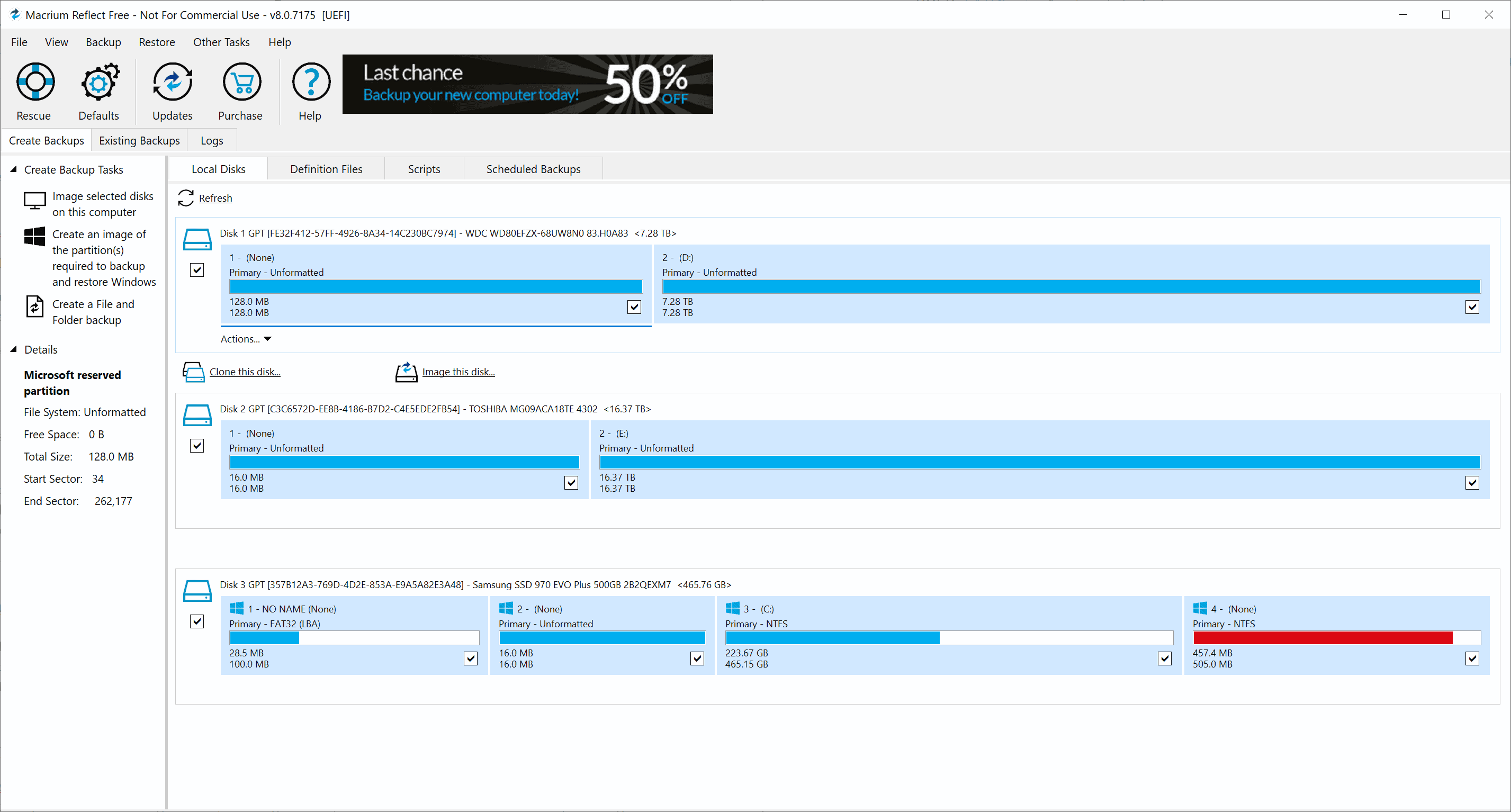Open the Backup menu in menu bar
Image resolution: width=1511 pixels, height=812 pixels.
click(102, 42)
